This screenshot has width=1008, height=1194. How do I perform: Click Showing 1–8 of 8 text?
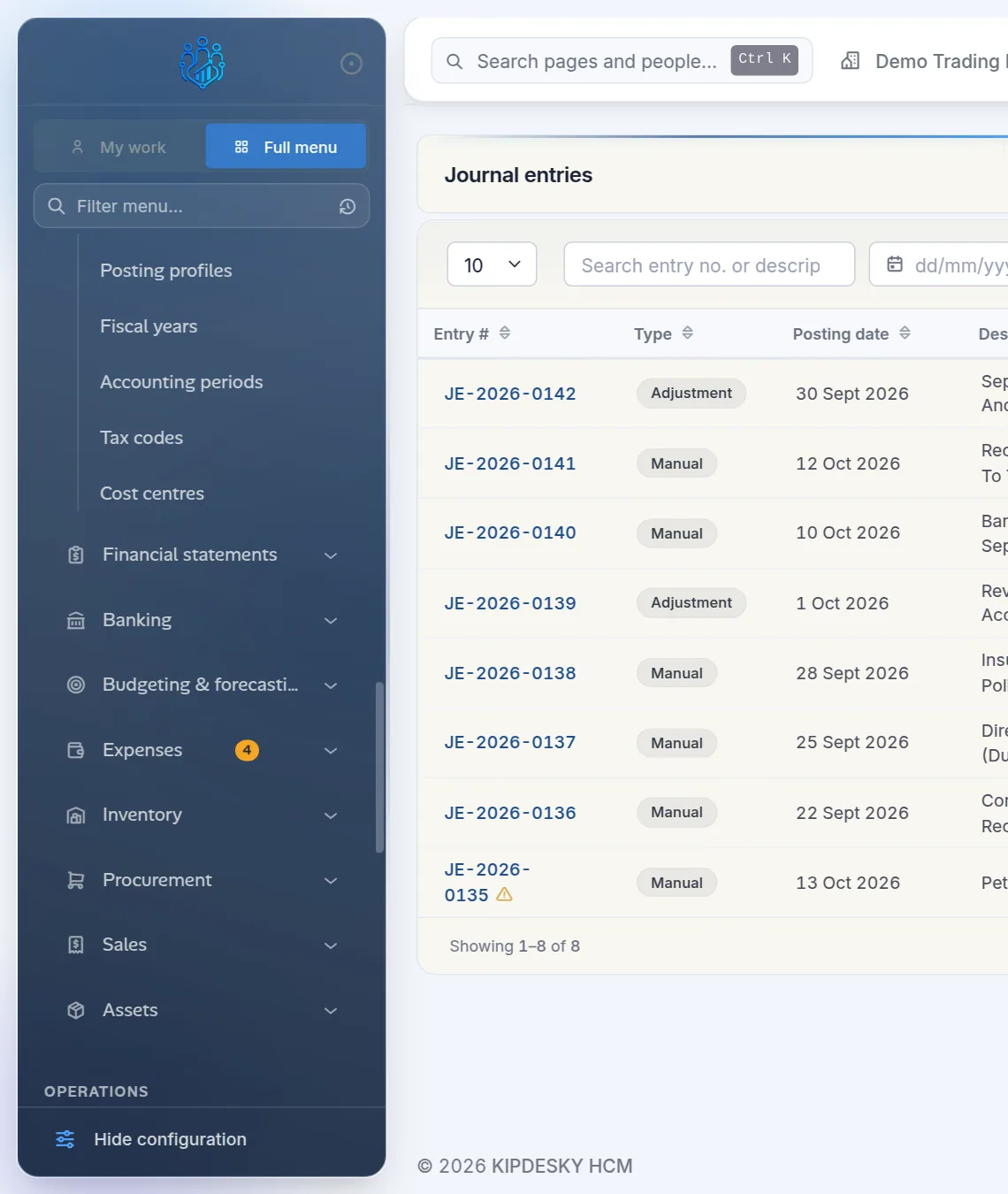[x=515, y=946]
